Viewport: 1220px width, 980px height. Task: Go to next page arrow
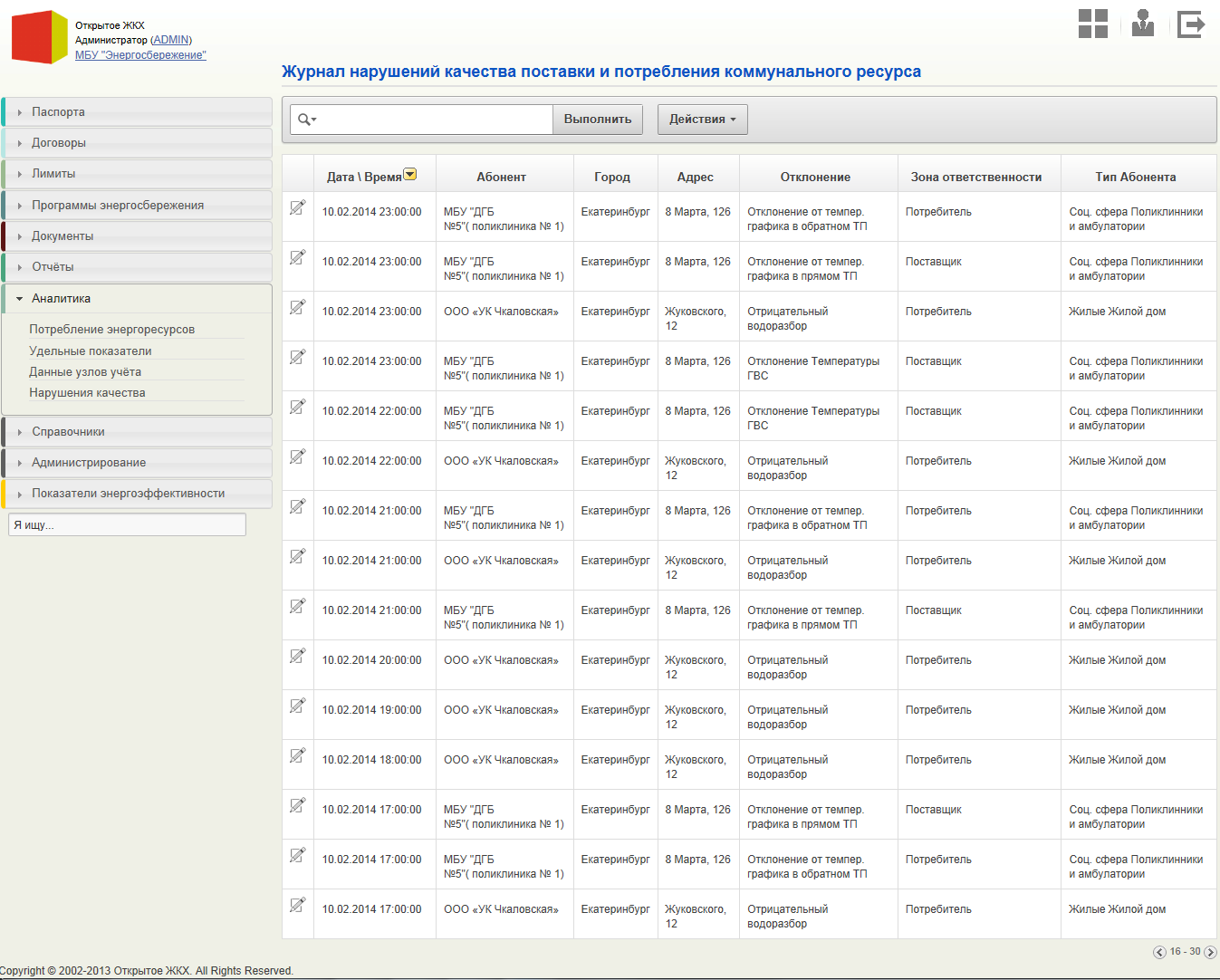coord(1210,952)
